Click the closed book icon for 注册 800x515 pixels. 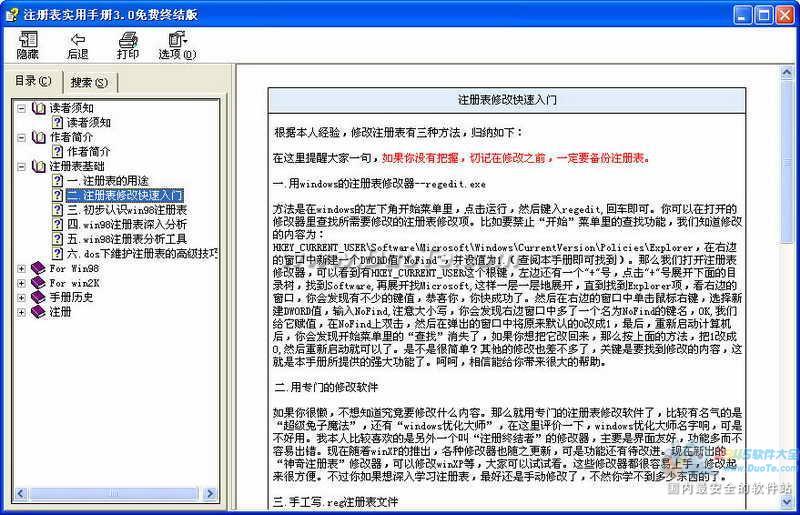click(x=38, y=311)
